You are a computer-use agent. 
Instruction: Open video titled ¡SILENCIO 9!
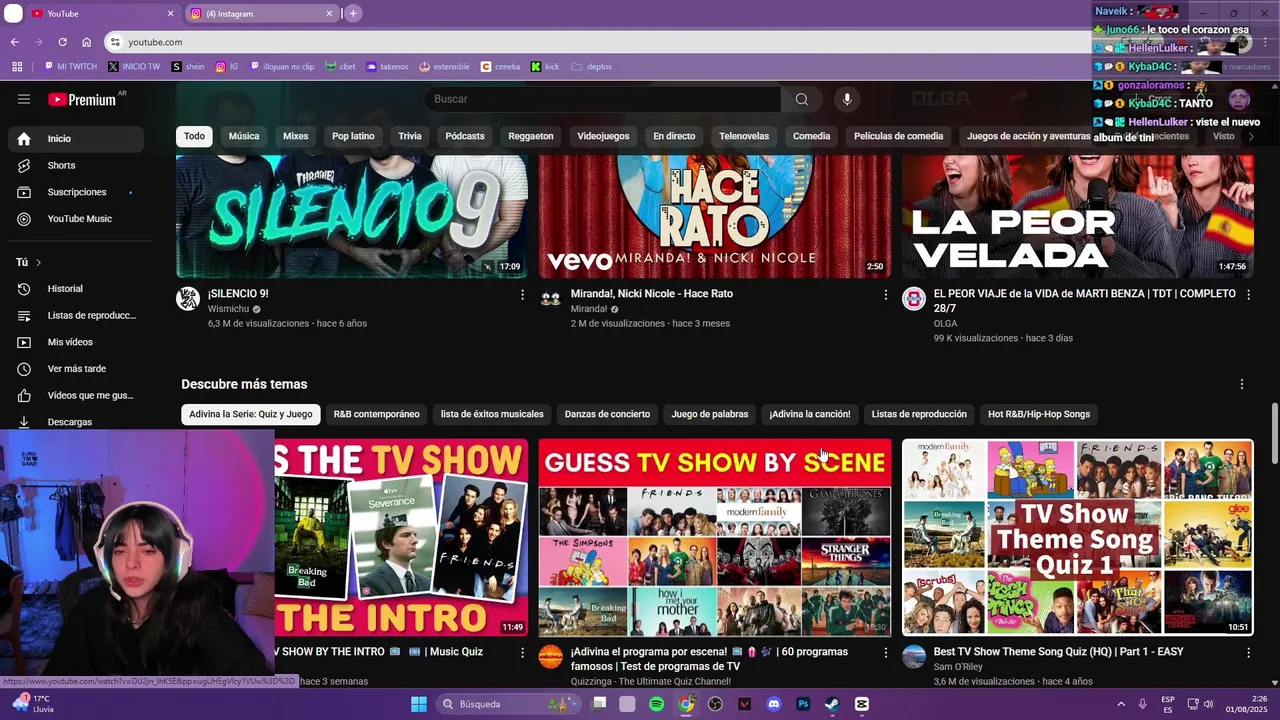point(238,294)
